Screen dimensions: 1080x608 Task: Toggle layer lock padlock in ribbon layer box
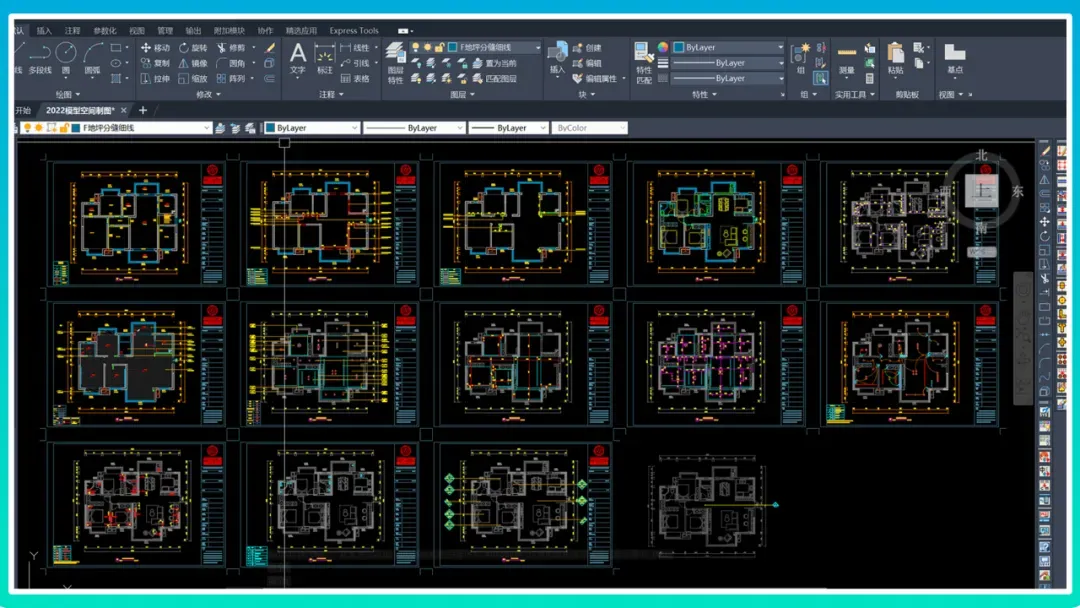[x=439, y=48]
